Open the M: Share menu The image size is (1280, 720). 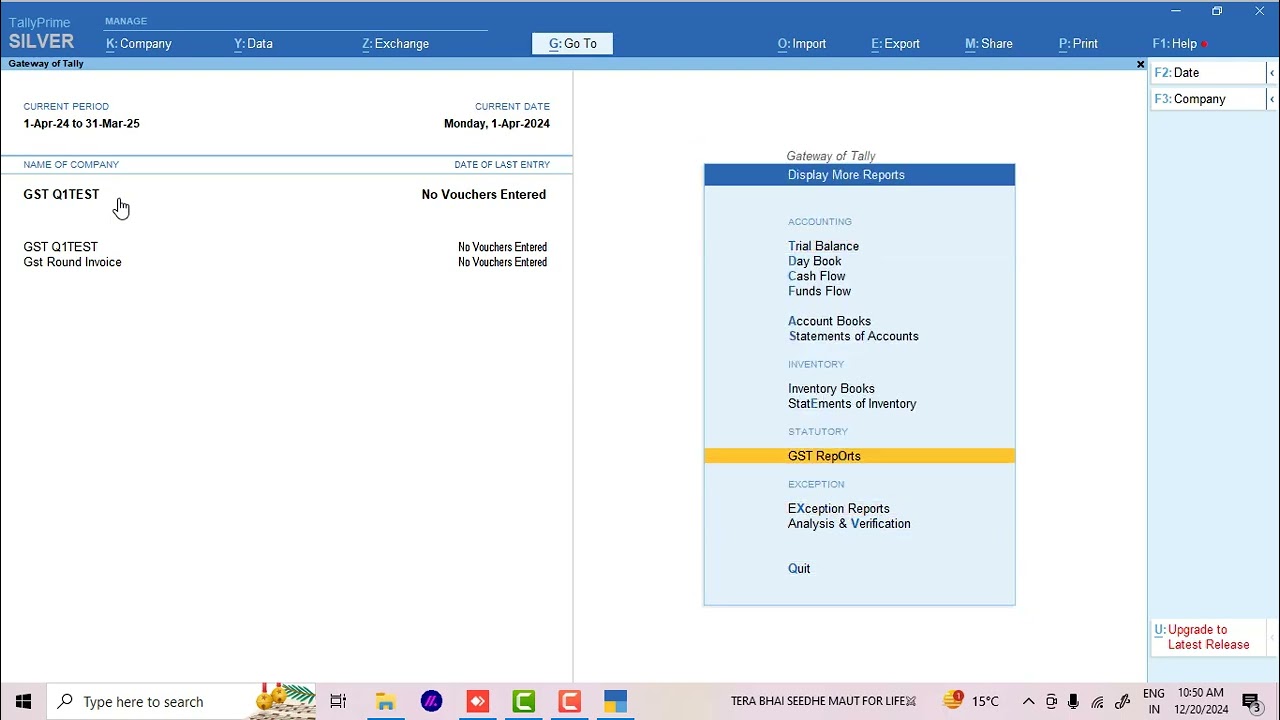pos(989,44)
